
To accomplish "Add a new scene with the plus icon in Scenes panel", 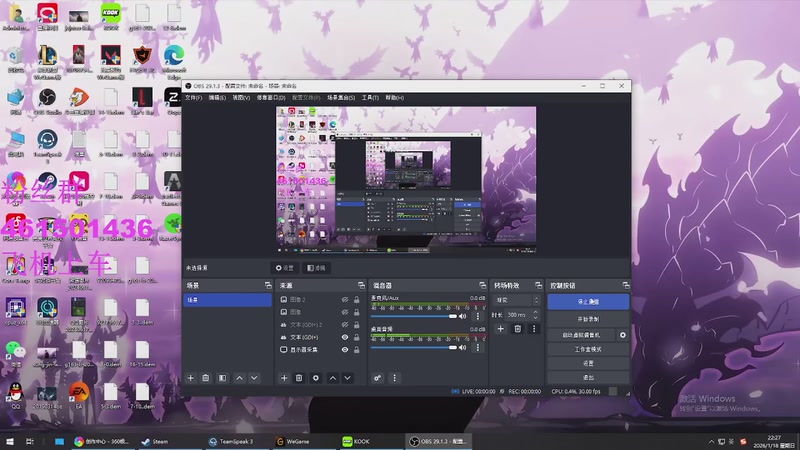I will coord(191,378).
